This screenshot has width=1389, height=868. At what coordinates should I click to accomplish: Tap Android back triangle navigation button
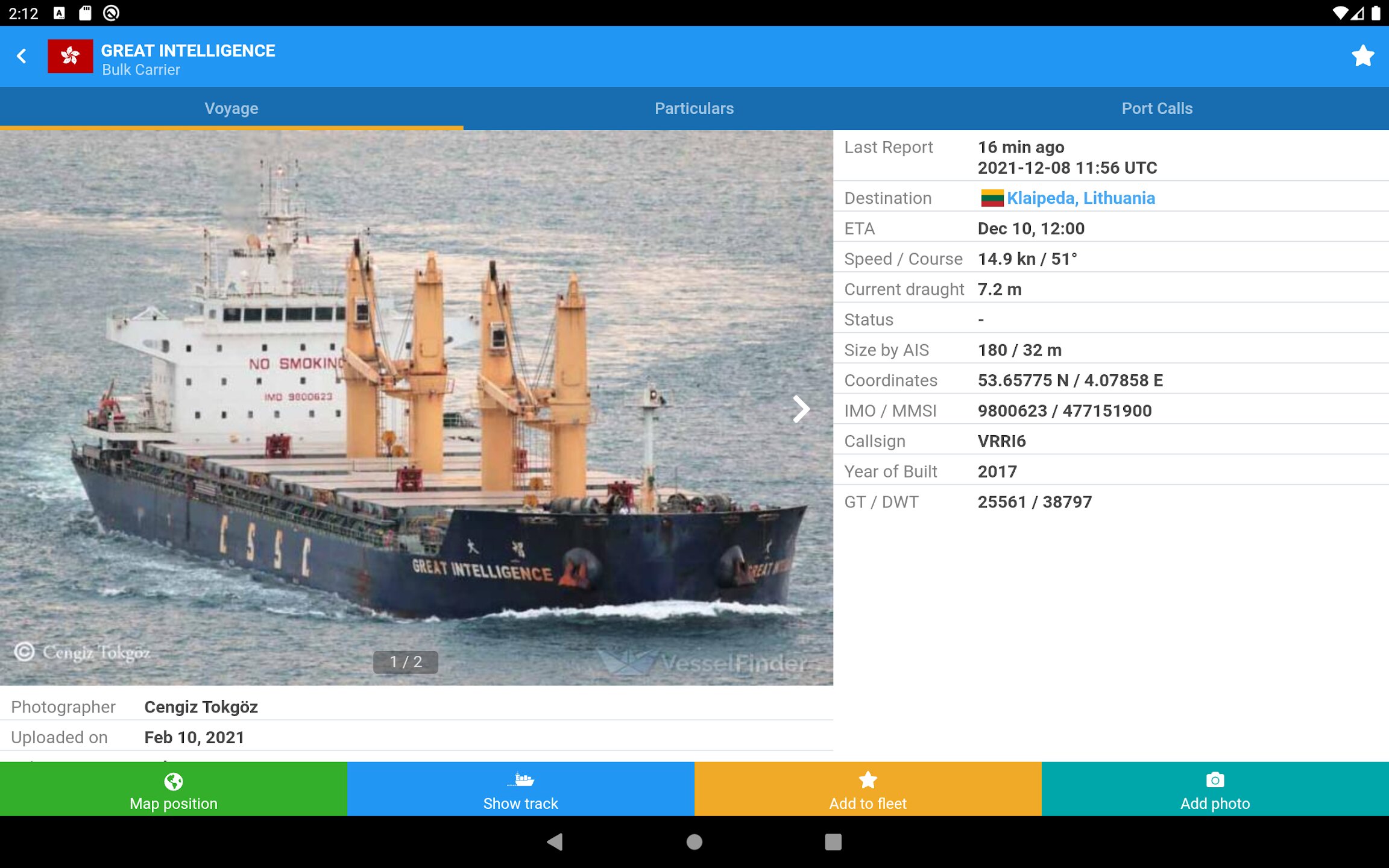coord(555,841)
